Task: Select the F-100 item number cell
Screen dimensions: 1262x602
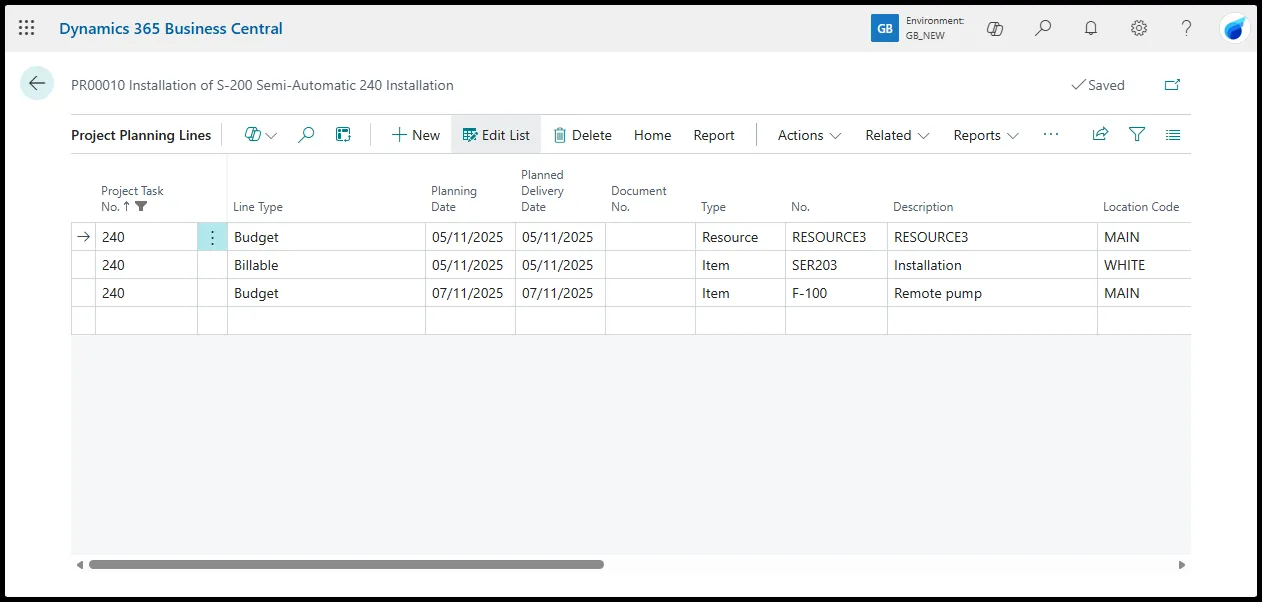Action: pos(836,293)
